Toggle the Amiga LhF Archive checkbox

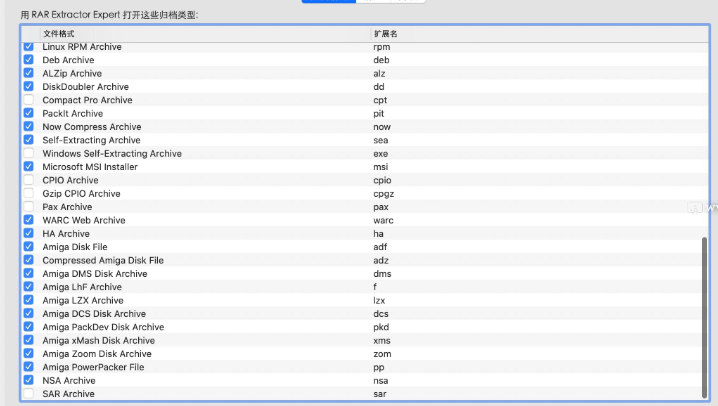28,287
